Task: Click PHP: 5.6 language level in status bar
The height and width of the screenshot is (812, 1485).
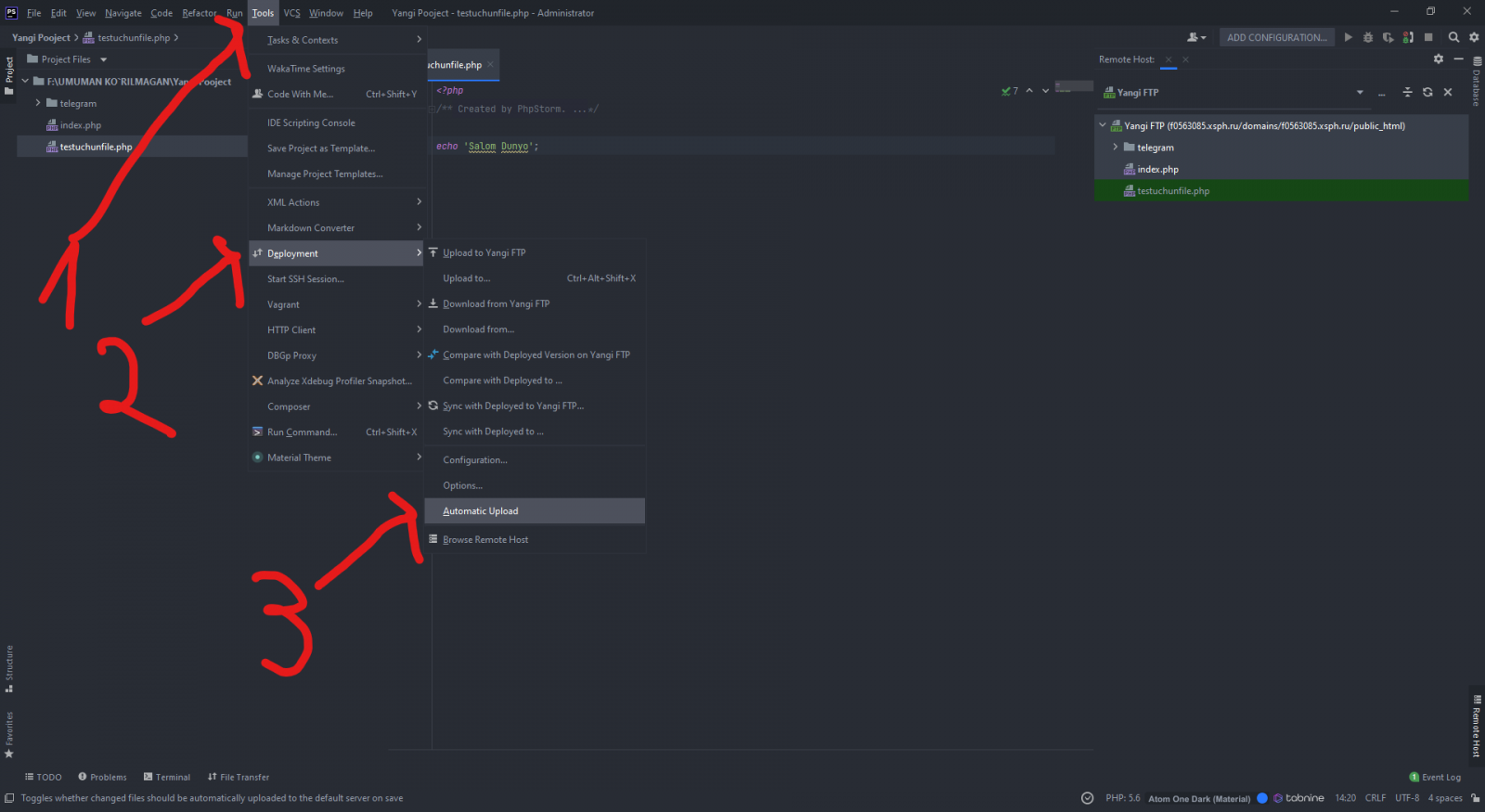Action: [x=1122, y=798]
